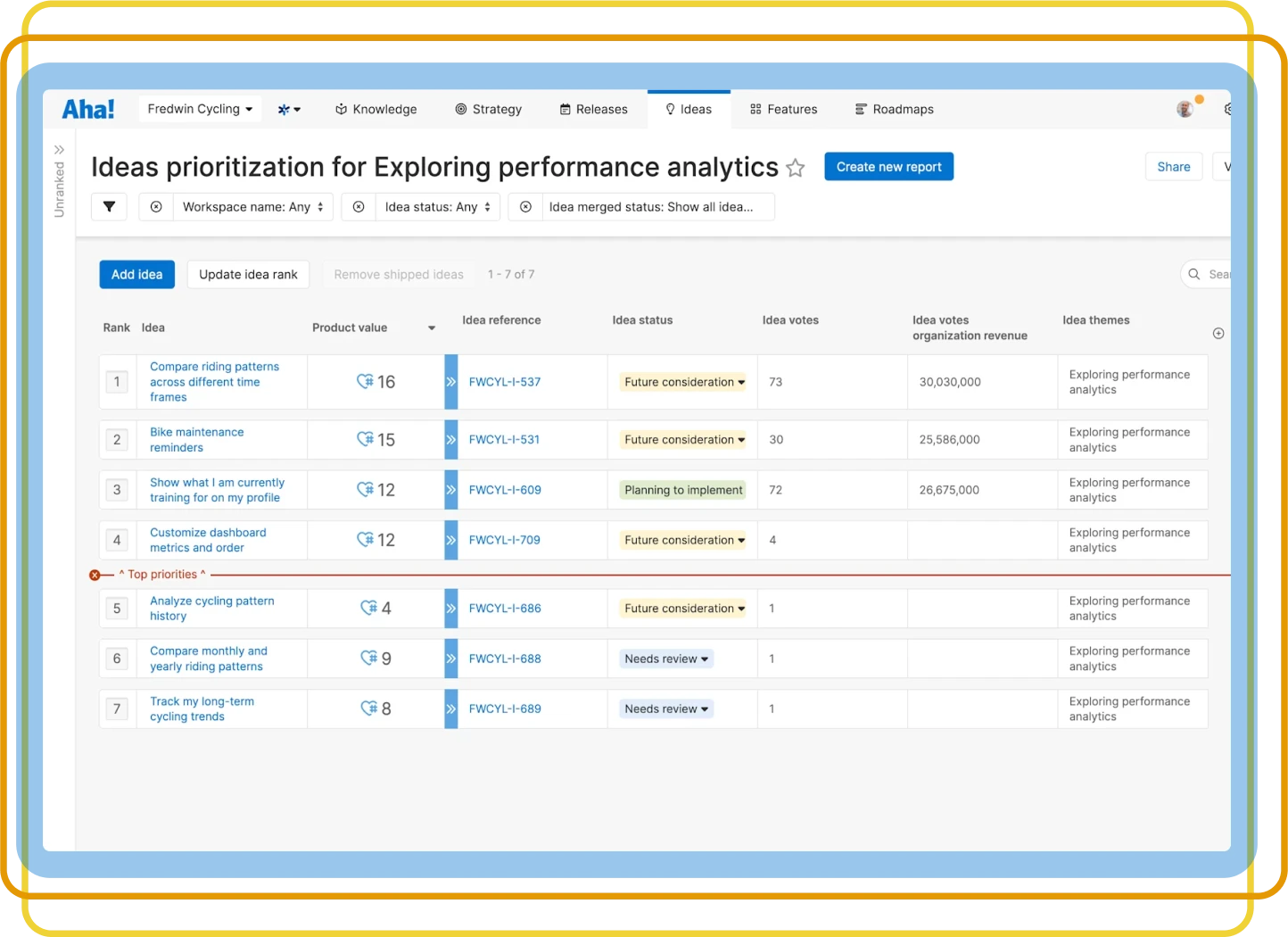Change Needs review status for FWCYL-I-688
Viewport: 1288px width, 937px height.
pos(666,659)
